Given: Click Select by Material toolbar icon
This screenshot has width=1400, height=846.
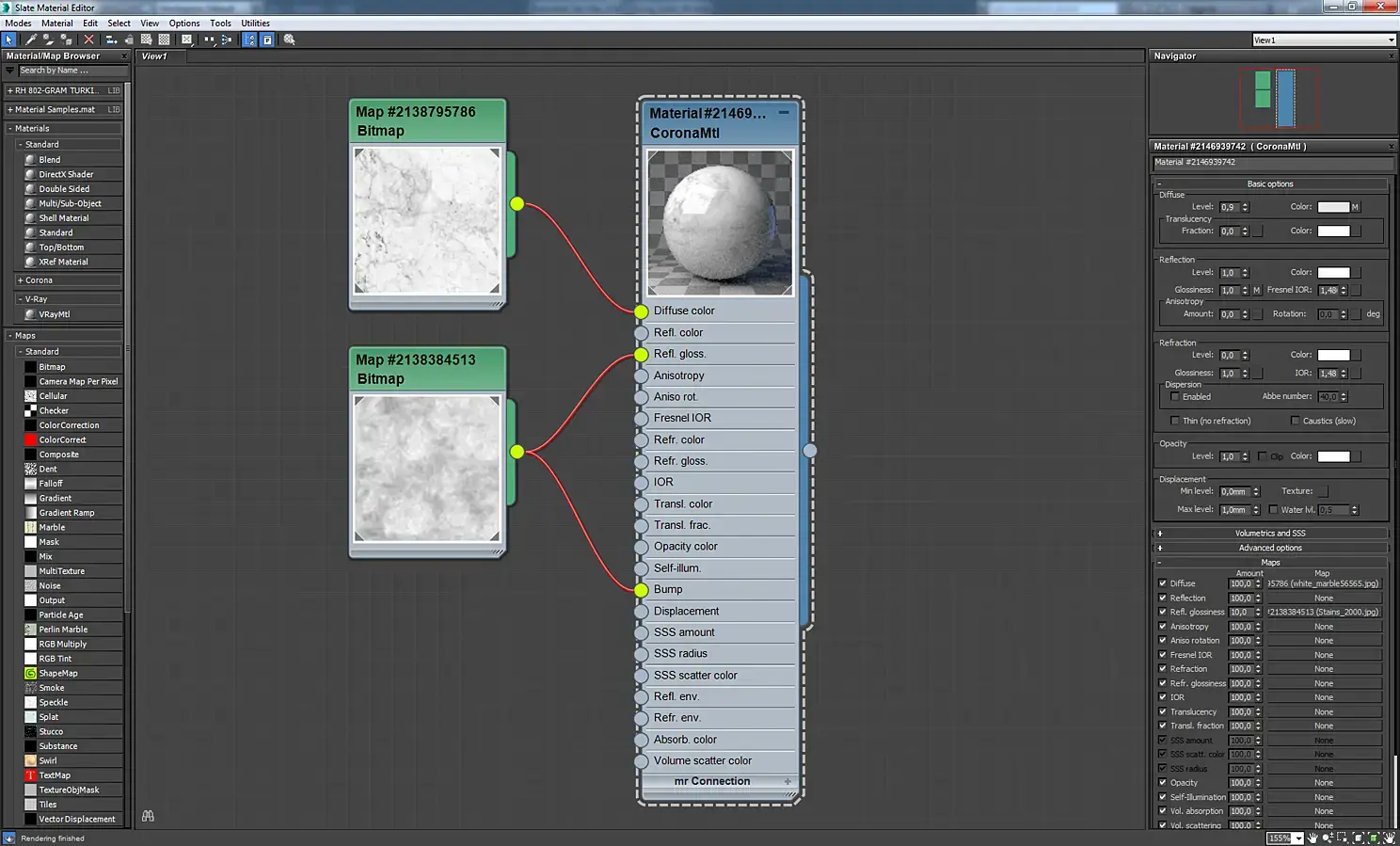Looking at the screenshot, I should pos(290,40).
